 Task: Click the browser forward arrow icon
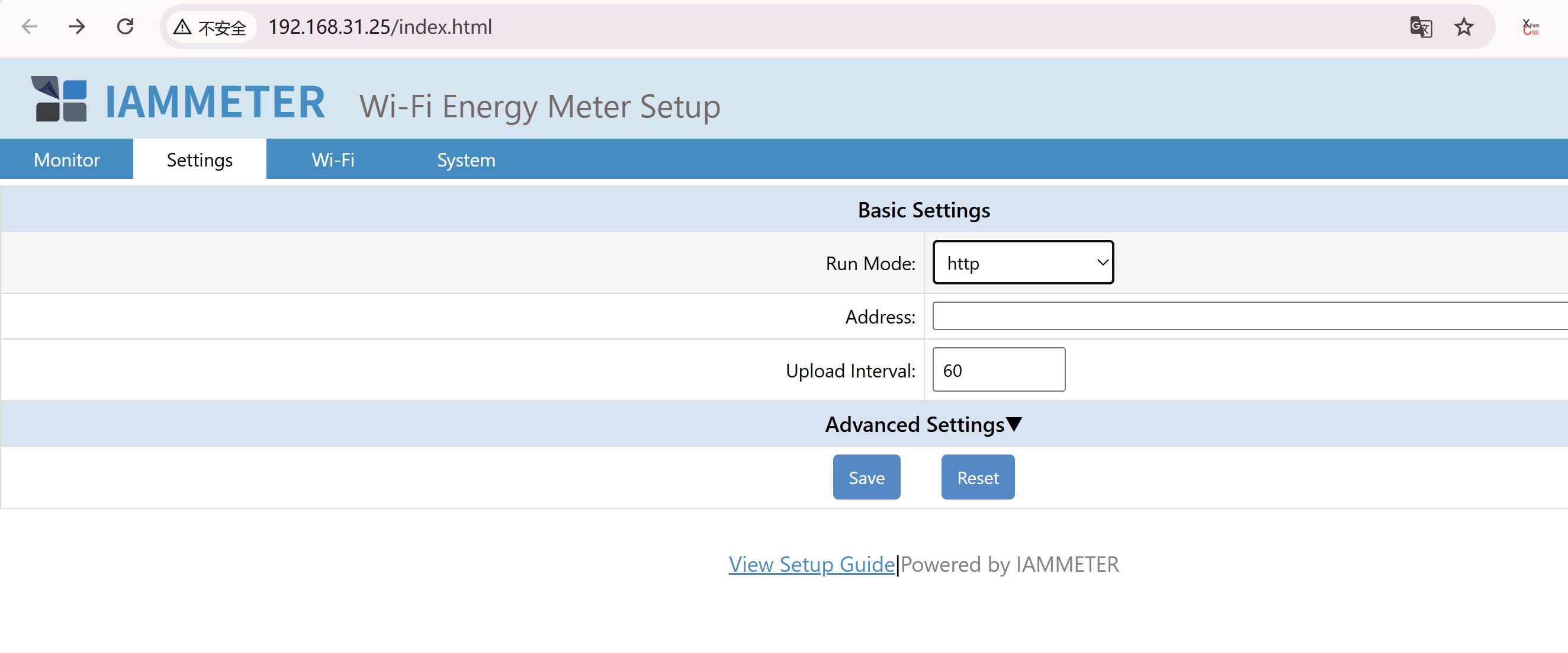point(78,27)
